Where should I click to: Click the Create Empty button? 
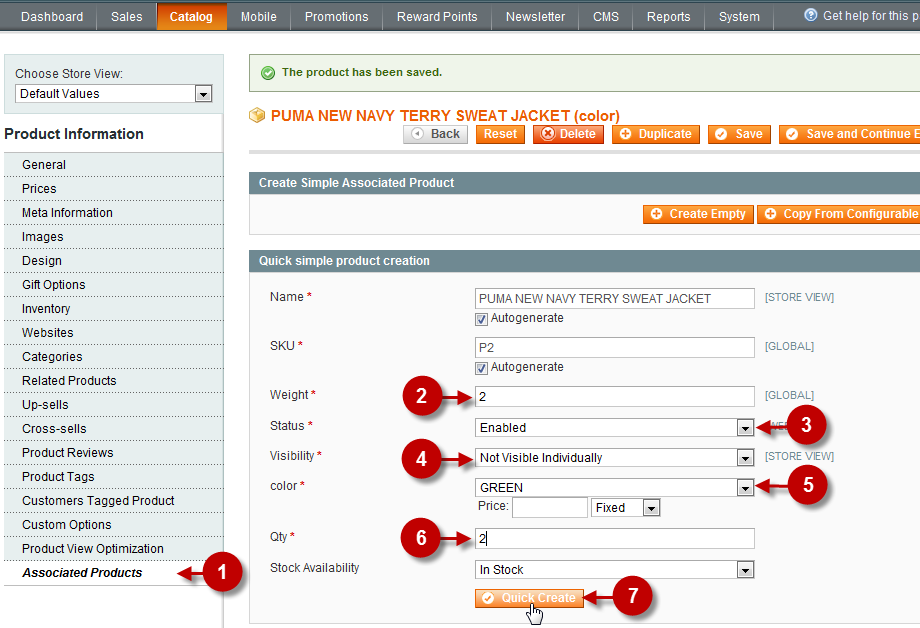698,214
